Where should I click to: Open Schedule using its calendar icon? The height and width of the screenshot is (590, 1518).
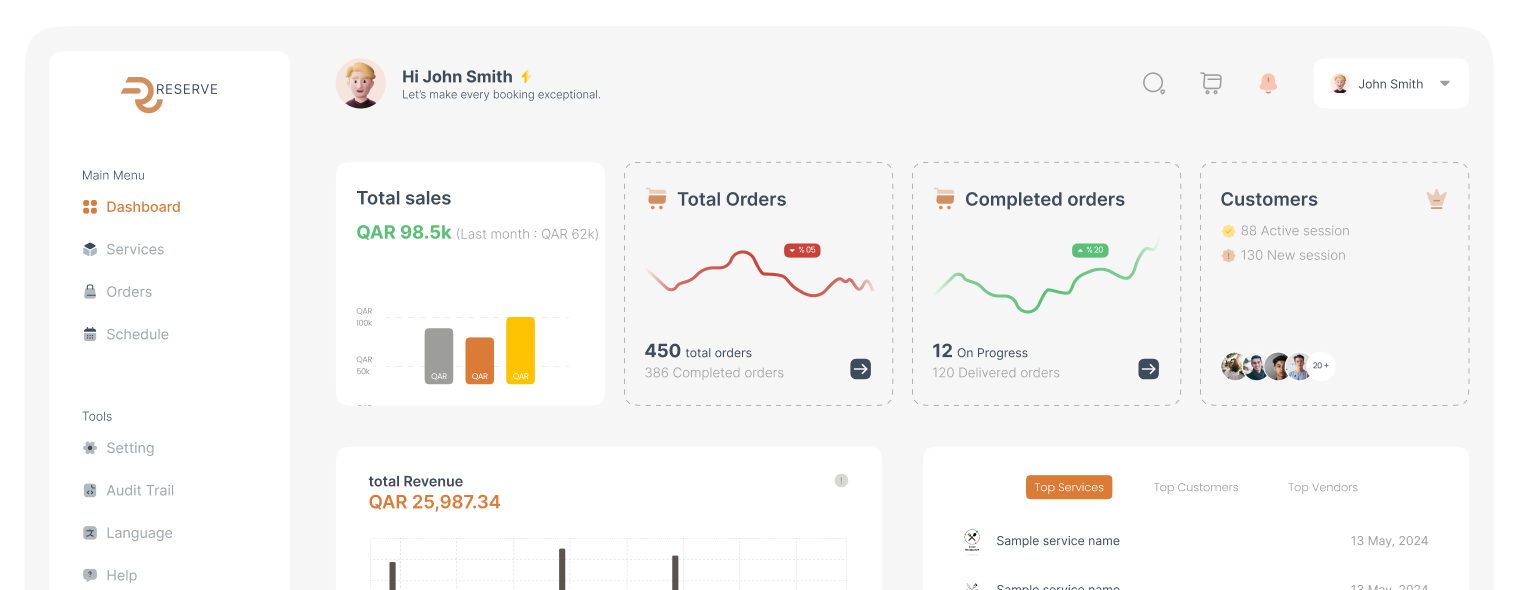pos(89,333)
